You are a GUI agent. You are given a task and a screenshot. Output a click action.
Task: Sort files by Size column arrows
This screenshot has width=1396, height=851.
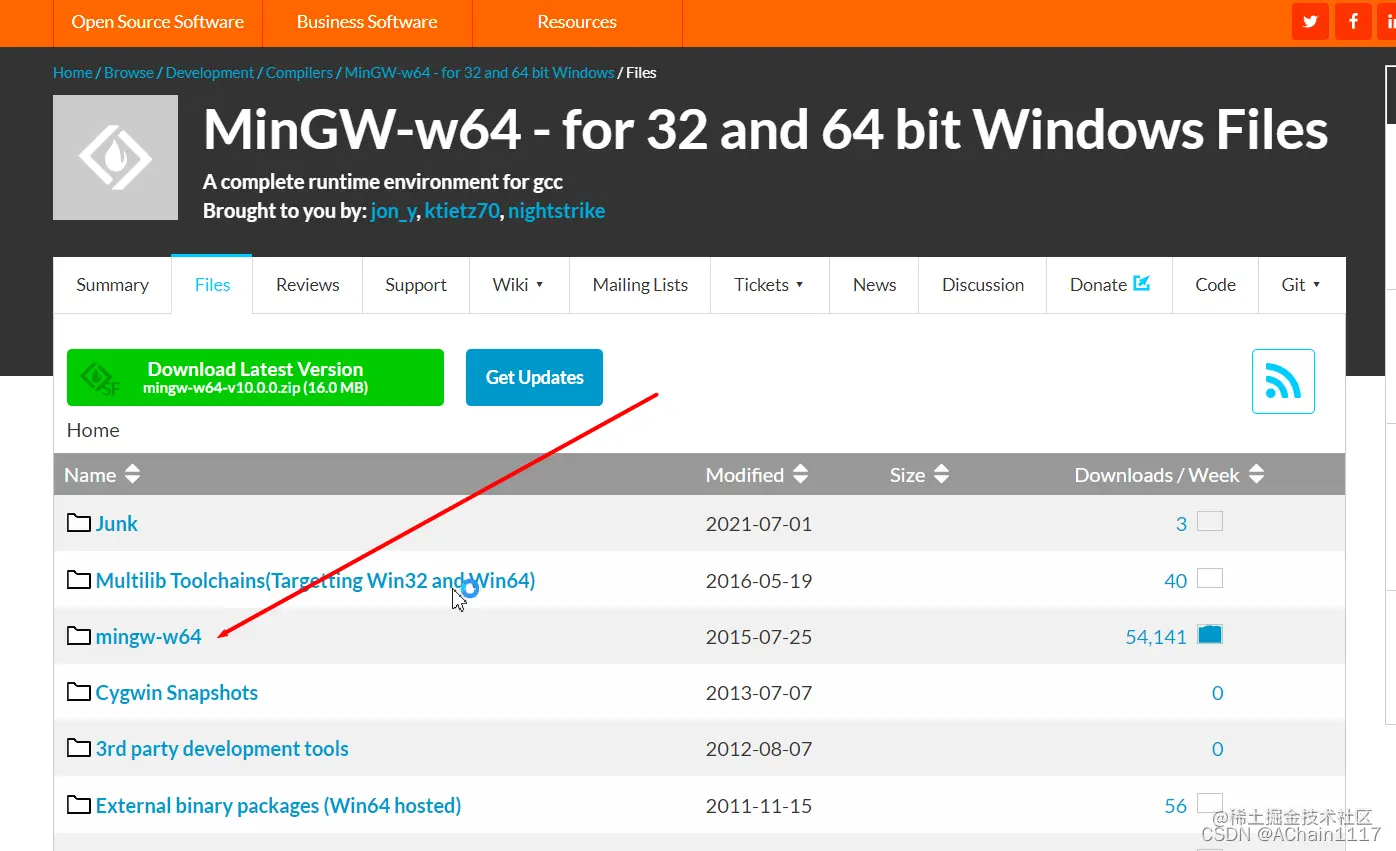point(941,475)
